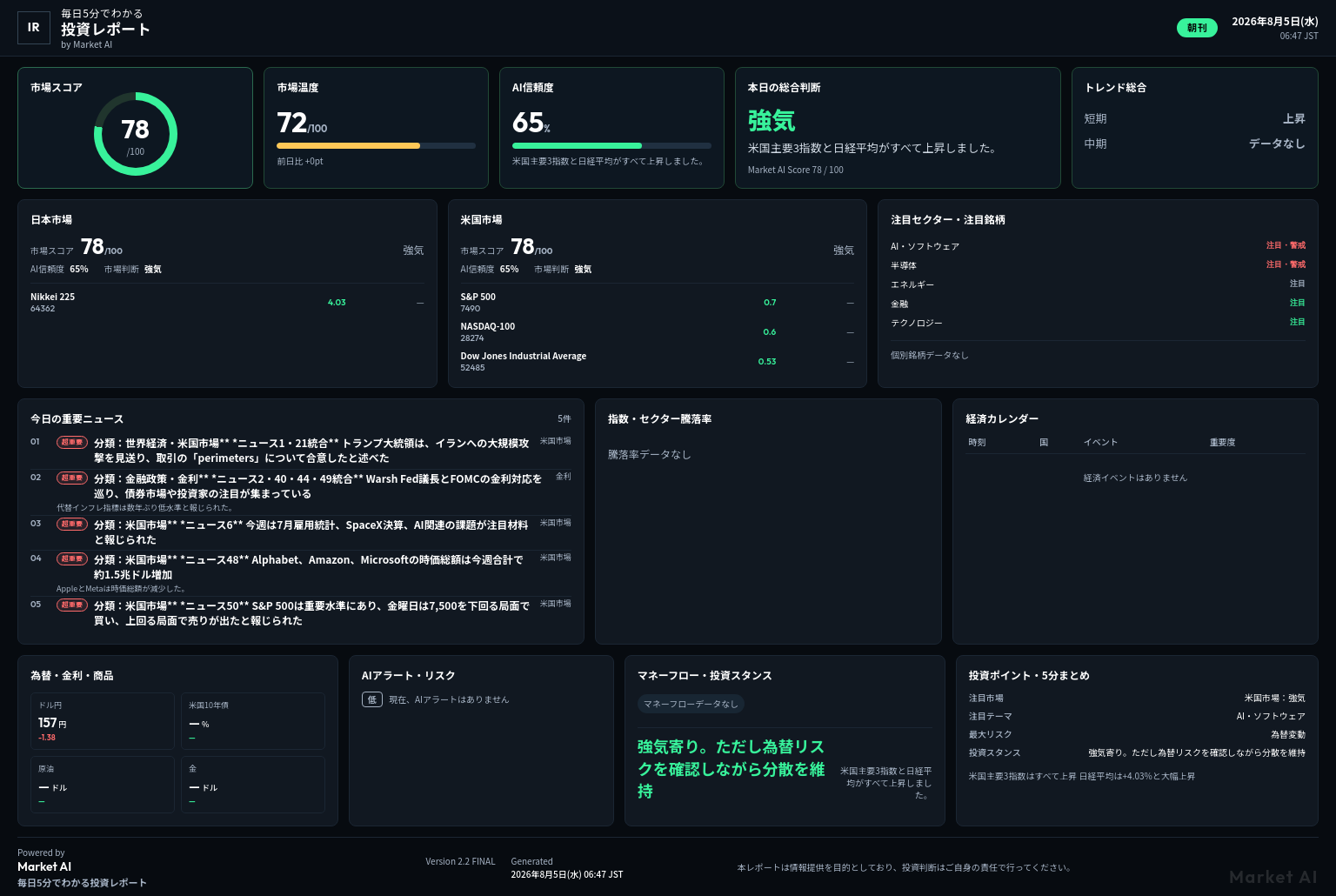
Task: Click the 米国10年債 yield card
Action: click(253, 721)
